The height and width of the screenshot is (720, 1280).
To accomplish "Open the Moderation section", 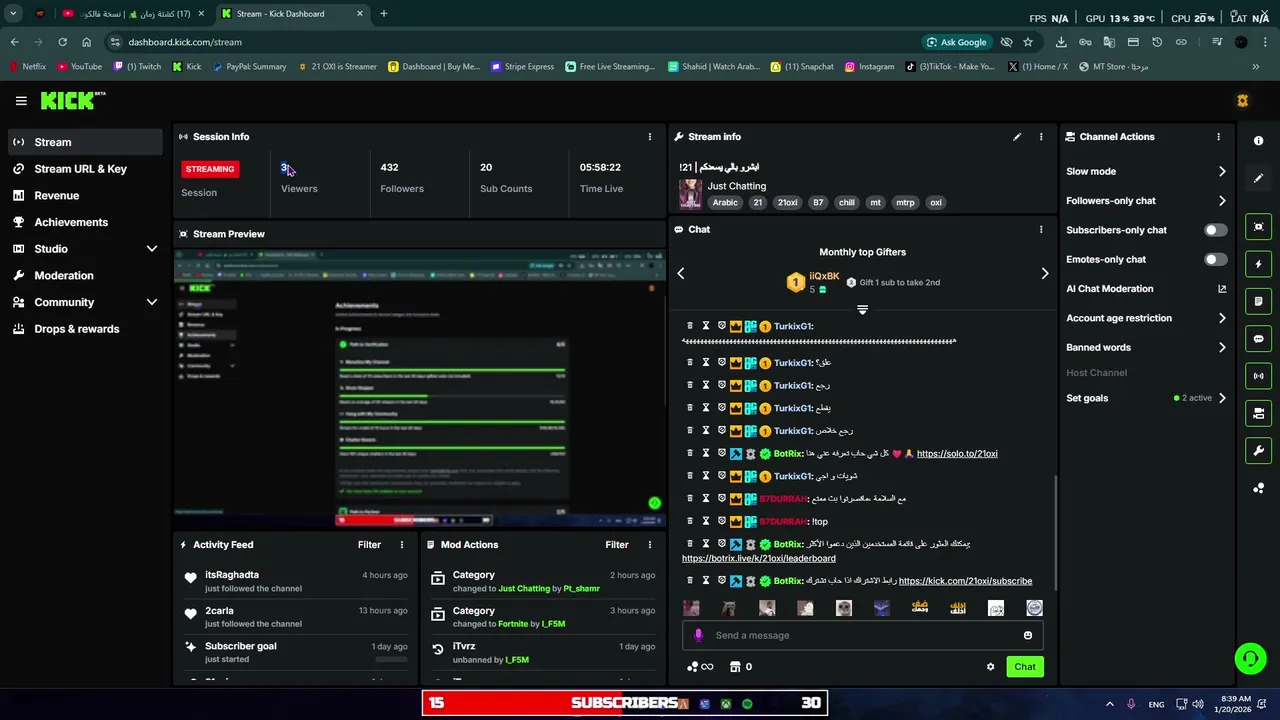I will [83, 275].
